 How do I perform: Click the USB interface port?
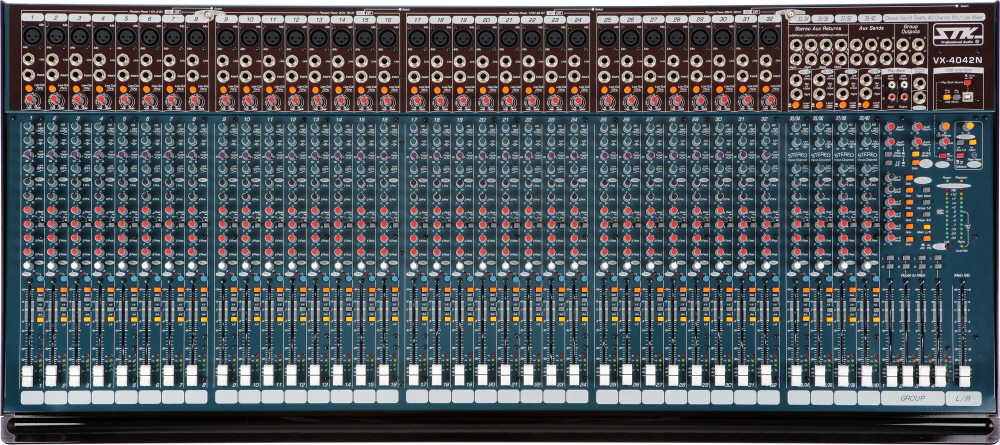pyautogui.click(x=967, y=96)
